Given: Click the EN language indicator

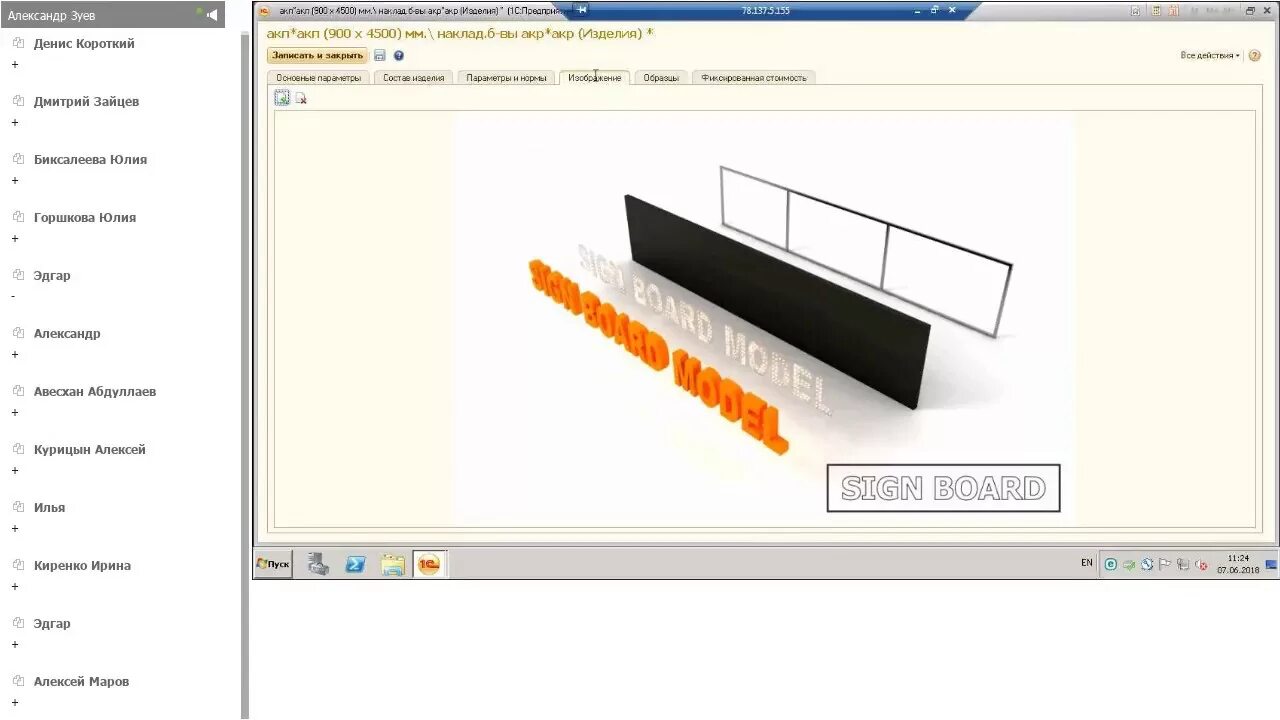Looking at the screenshot, I should click(1087, 564).
